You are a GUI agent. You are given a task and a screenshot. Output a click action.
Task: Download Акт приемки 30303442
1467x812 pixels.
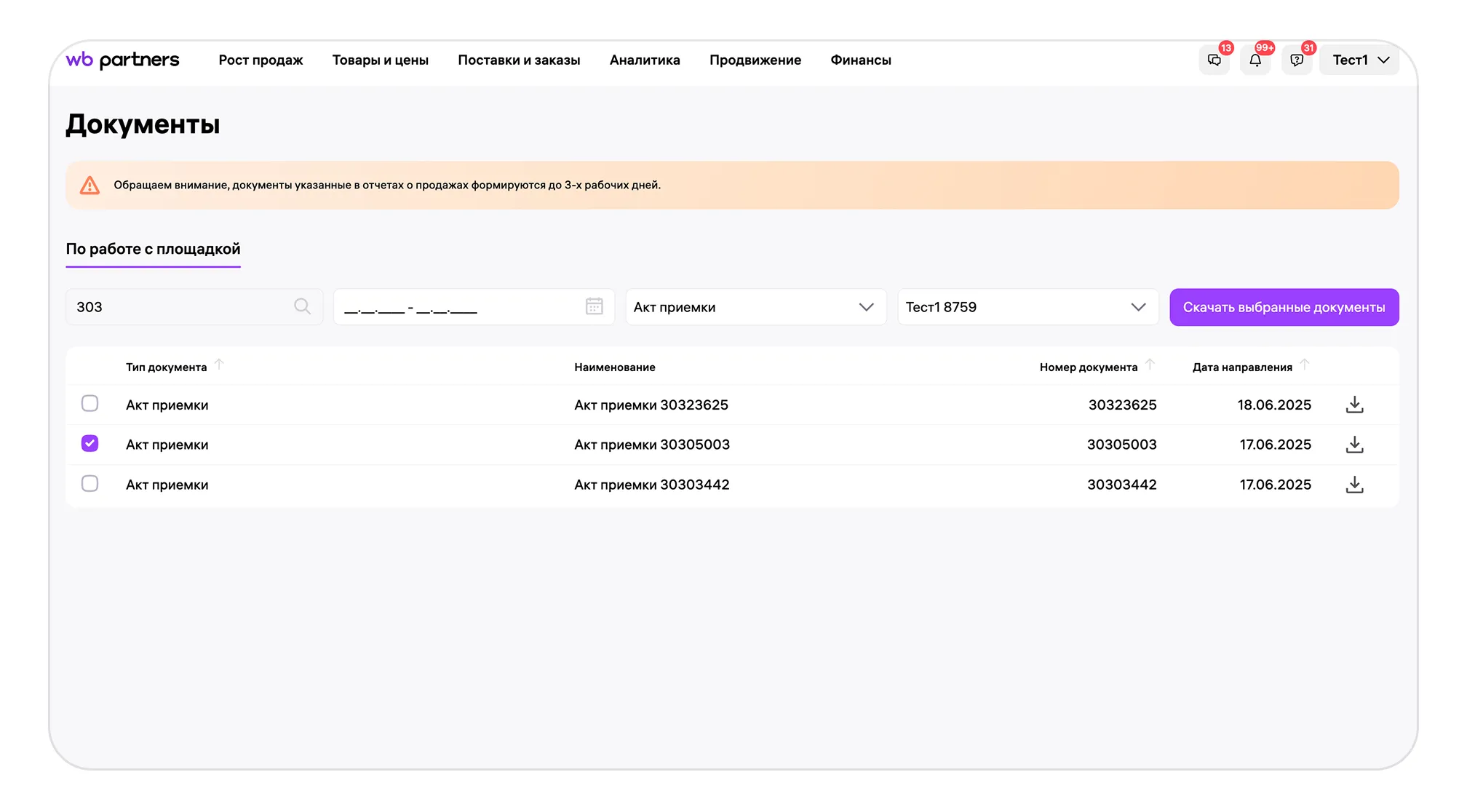1354,485
